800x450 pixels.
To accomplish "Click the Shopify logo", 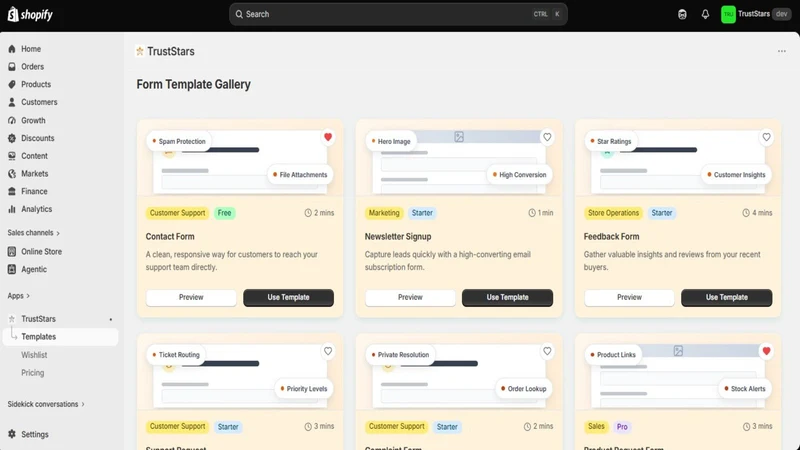I will coord(30,14).
